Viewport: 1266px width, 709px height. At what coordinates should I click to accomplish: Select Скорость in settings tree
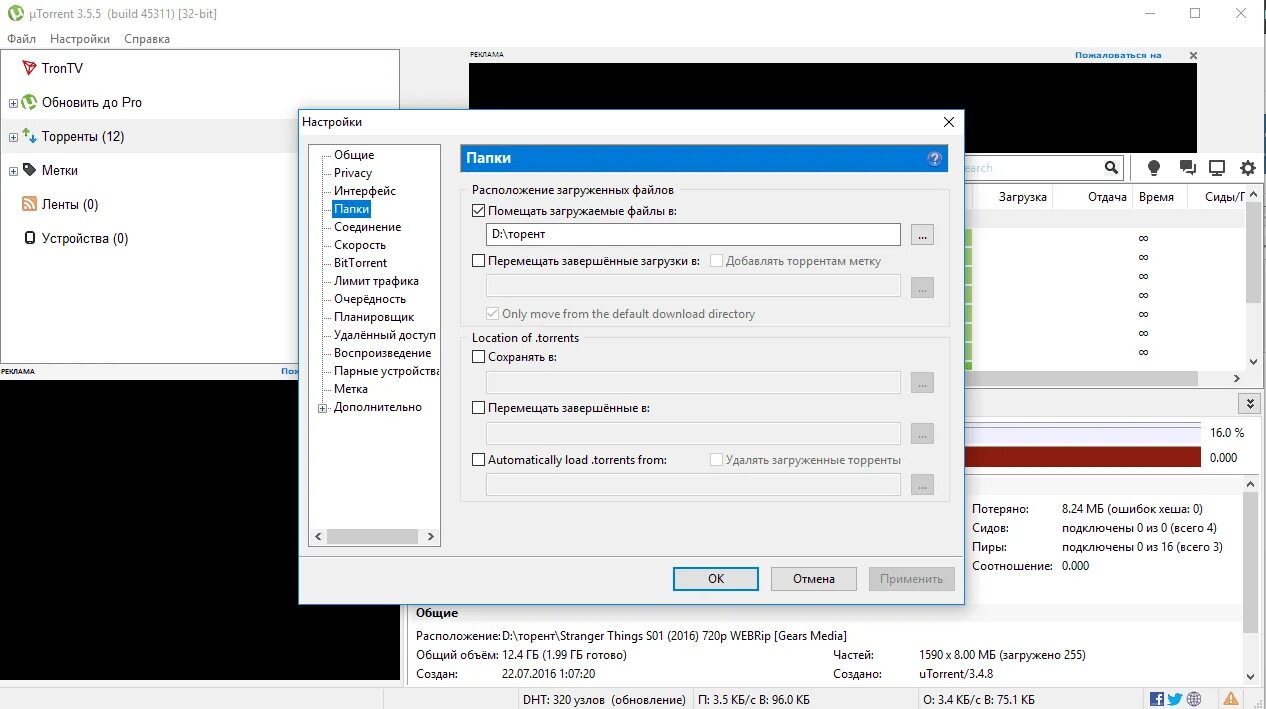tap(360, 245)
